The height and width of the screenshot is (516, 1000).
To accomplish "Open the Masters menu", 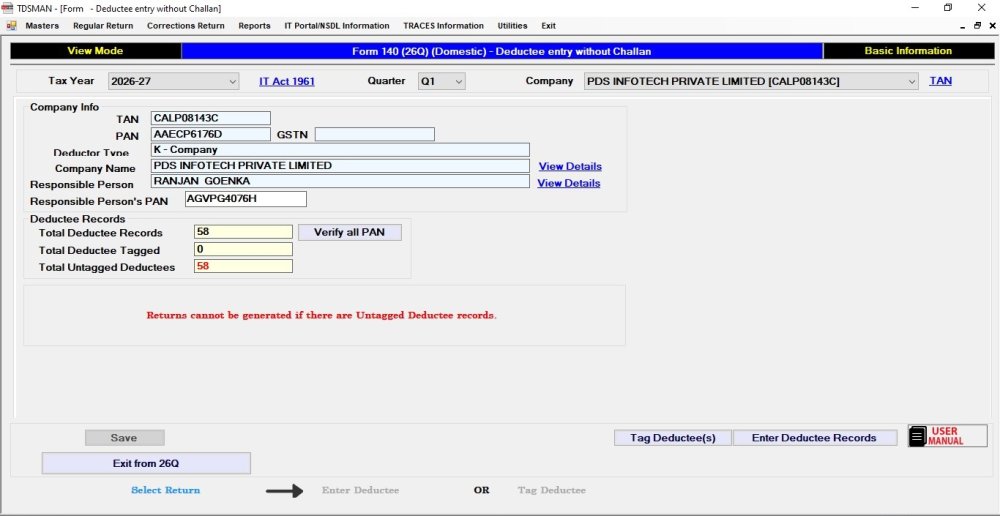I will point(42,26).
